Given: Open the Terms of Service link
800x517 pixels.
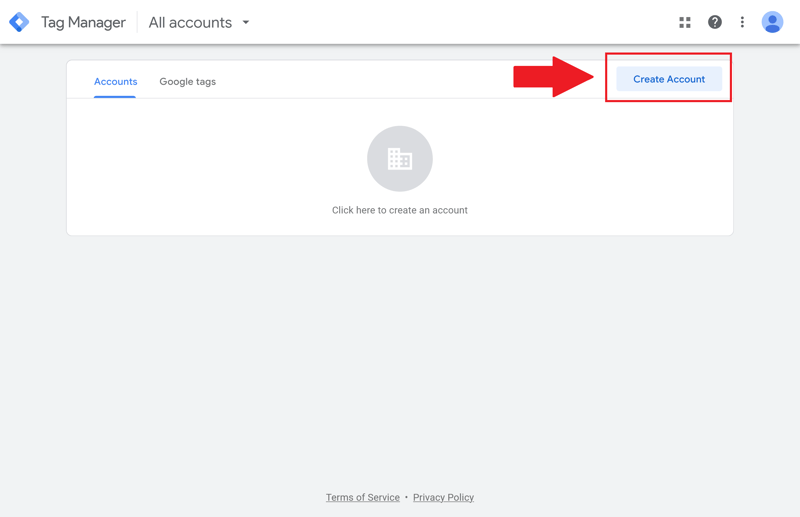Looking at the screenshot, I should (x=362, y=497).
